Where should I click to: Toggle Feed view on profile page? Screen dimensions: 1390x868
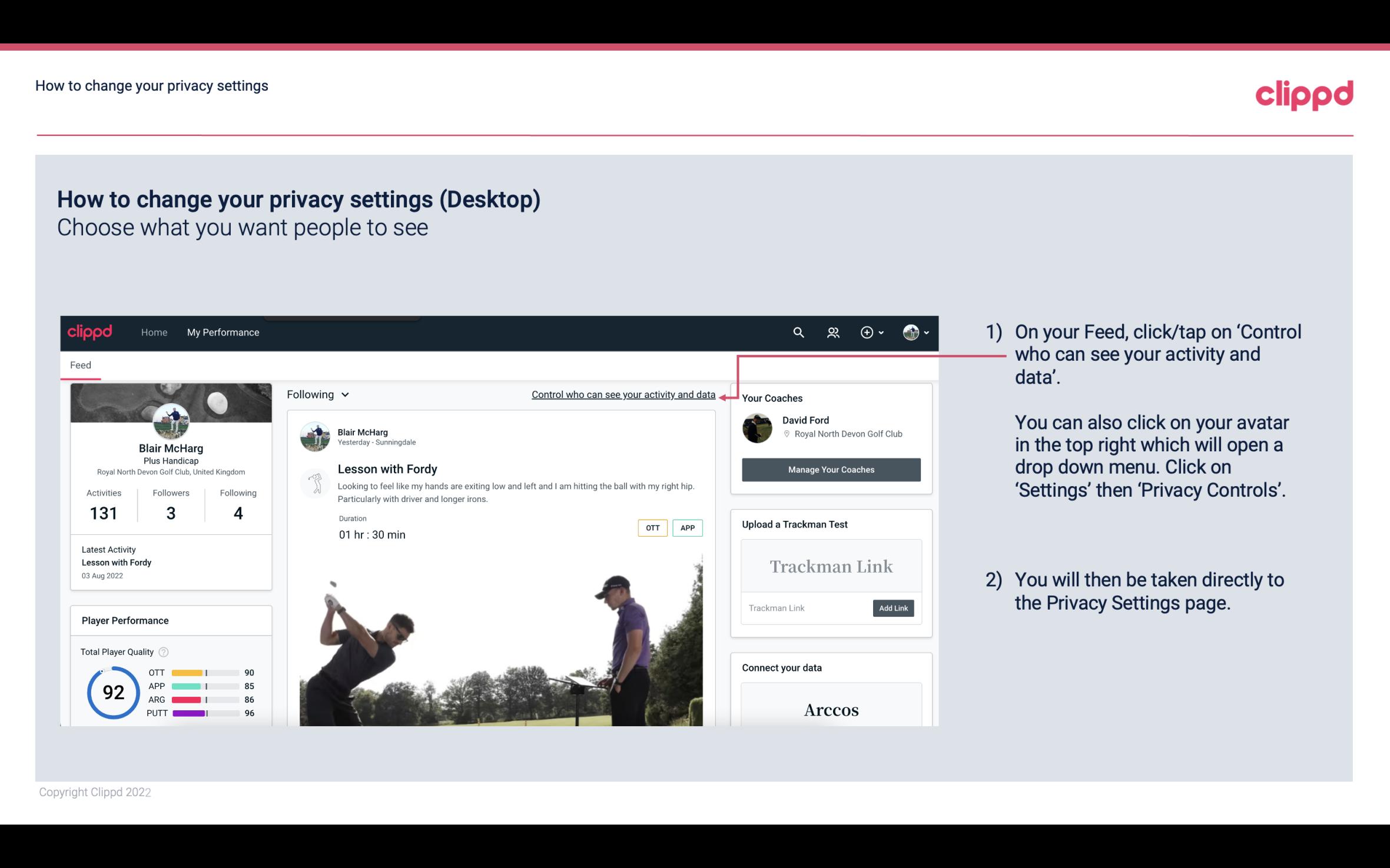[x=80, y=364]
